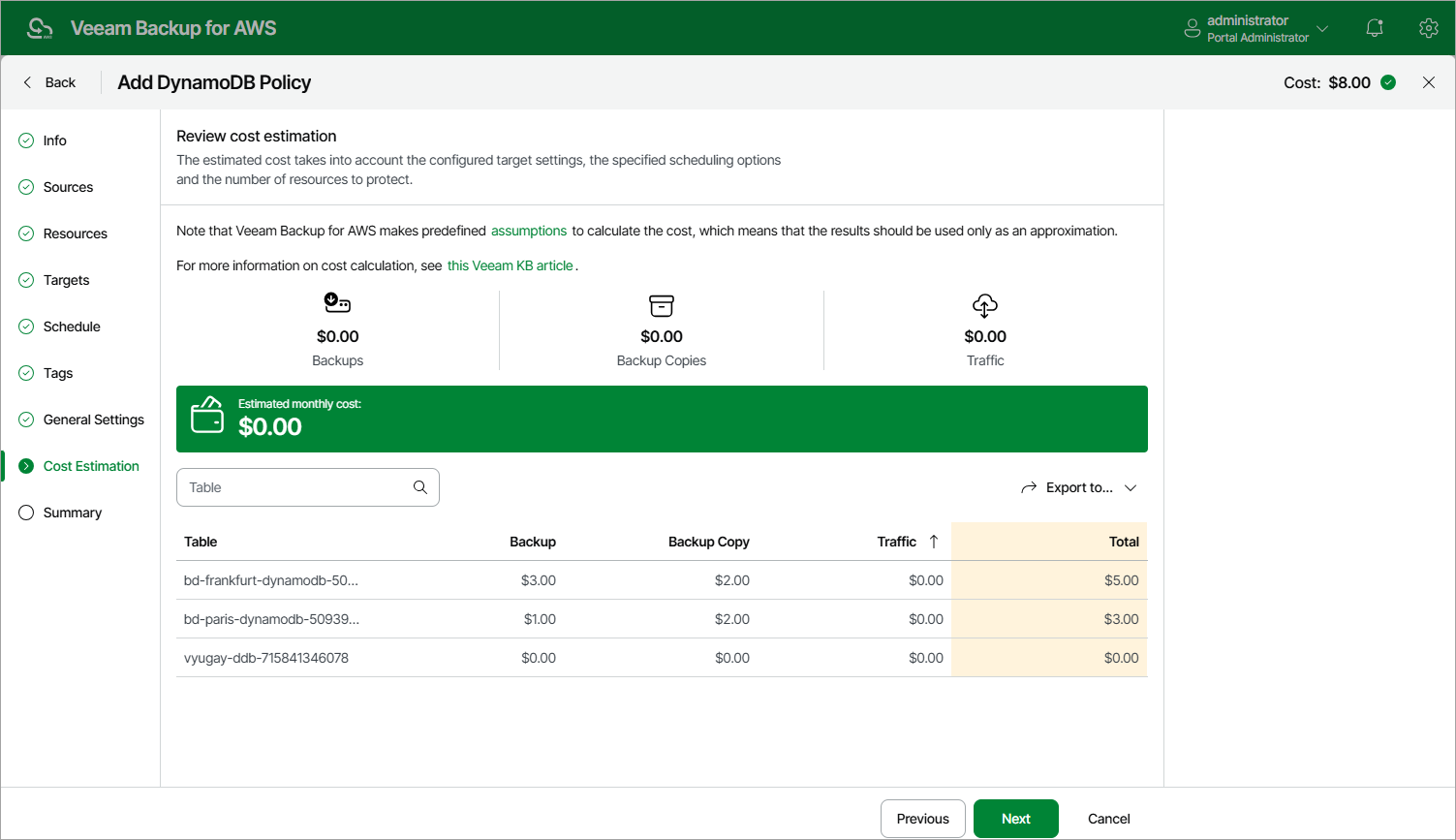Click the Targets step checkmark icon

pos(26,280)
